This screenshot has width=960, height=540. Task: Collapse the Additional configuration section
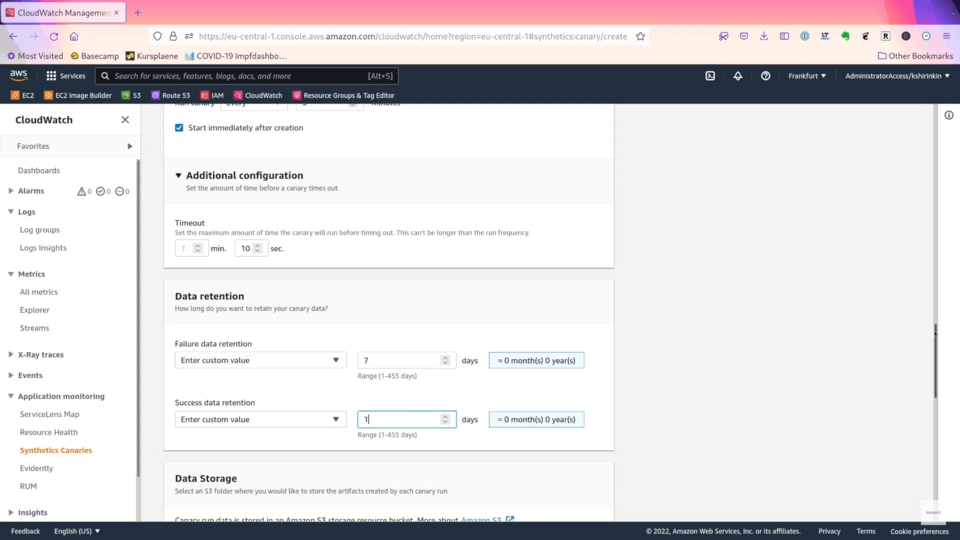pyautogui.click(x=178, y=176)
